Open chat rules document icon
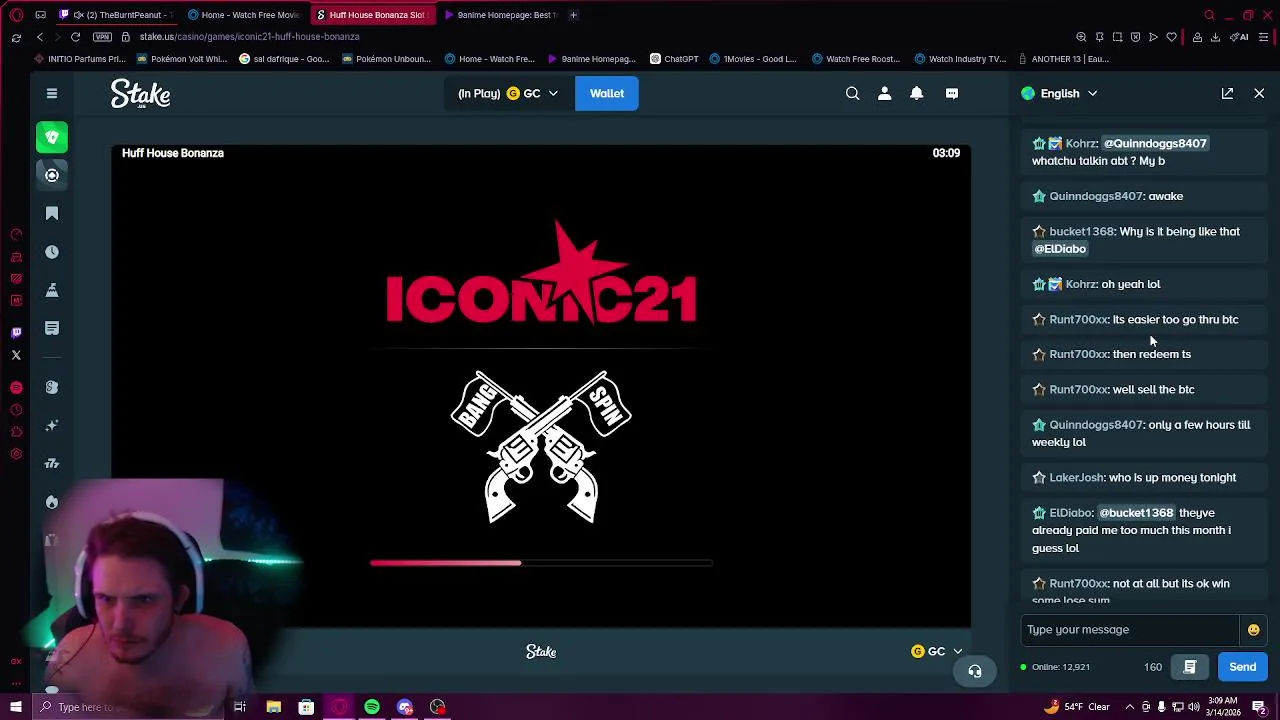 tap(1190, 667)
